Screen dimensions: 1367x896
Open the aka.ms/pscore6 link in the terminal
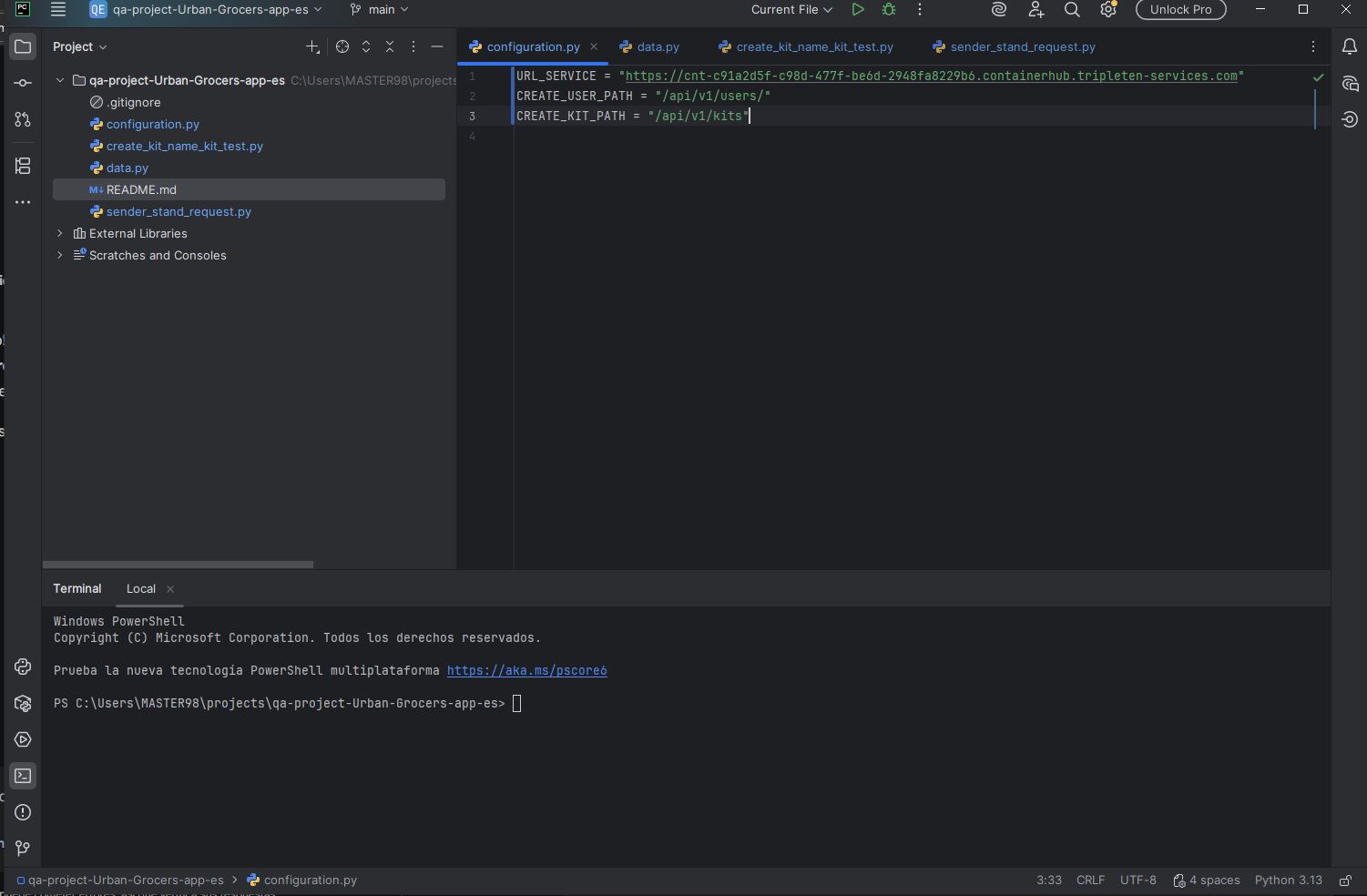(x=526, y=671)
